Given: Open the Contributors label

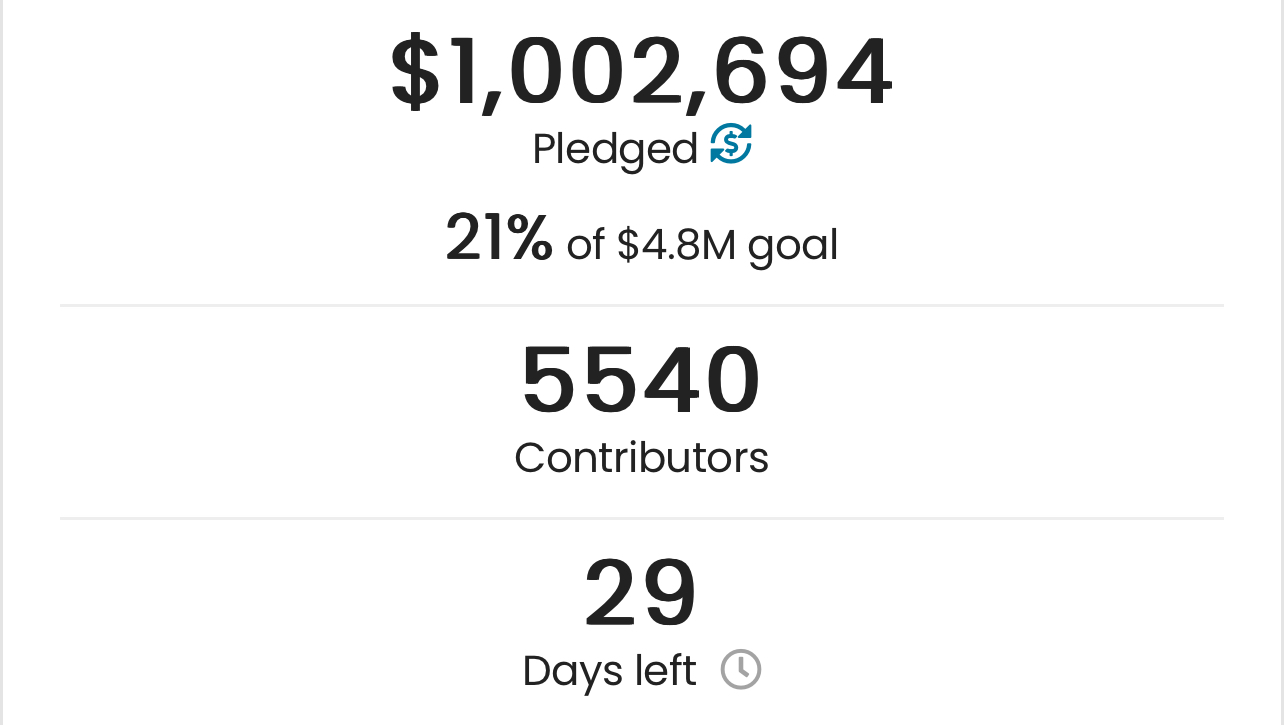Looking at the screenshot, I should tap(641, 458).
